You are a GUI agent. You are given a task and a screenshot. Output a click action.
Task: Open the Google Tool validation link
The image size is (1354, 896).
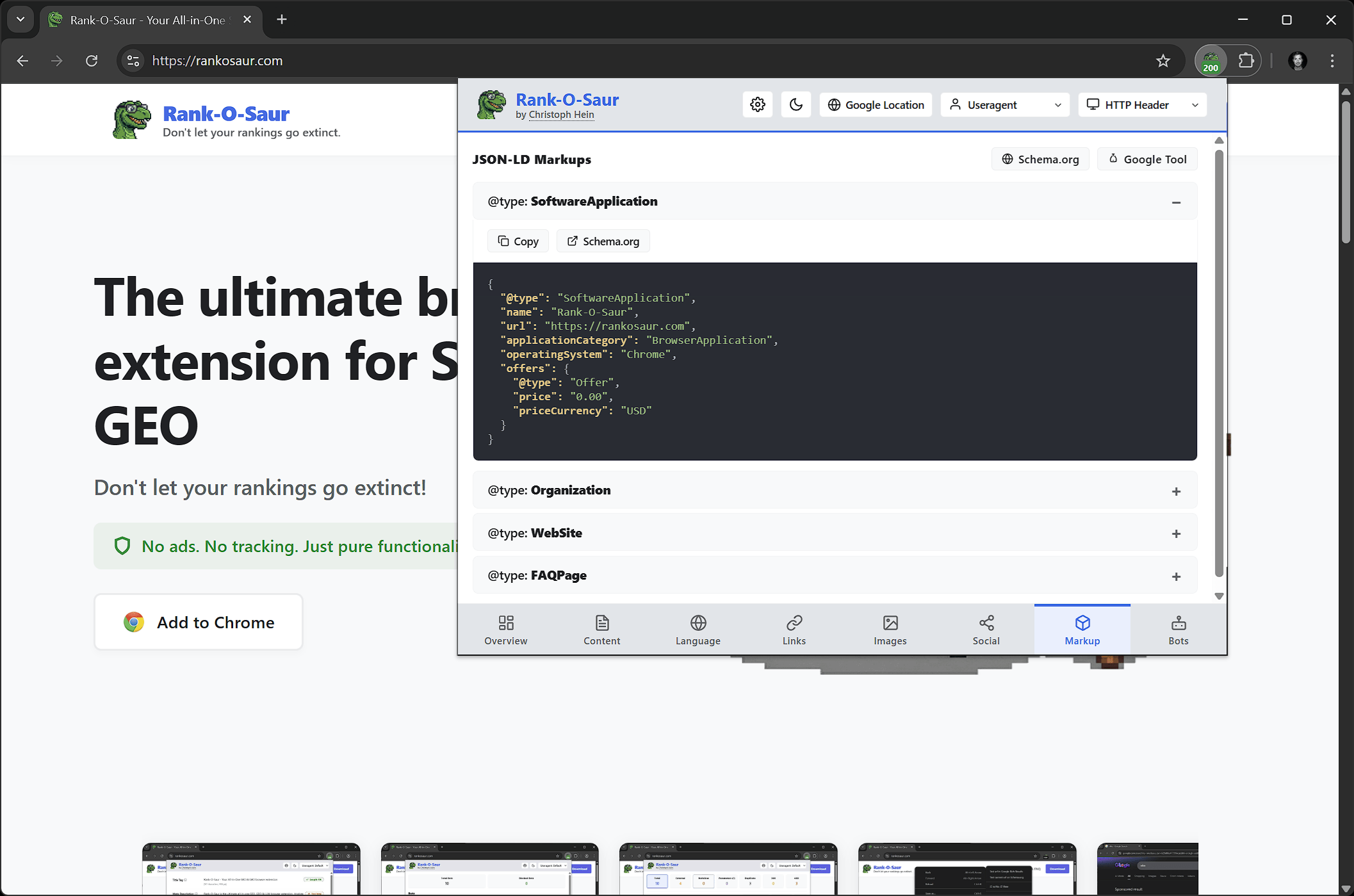(x=1146, y=159)
